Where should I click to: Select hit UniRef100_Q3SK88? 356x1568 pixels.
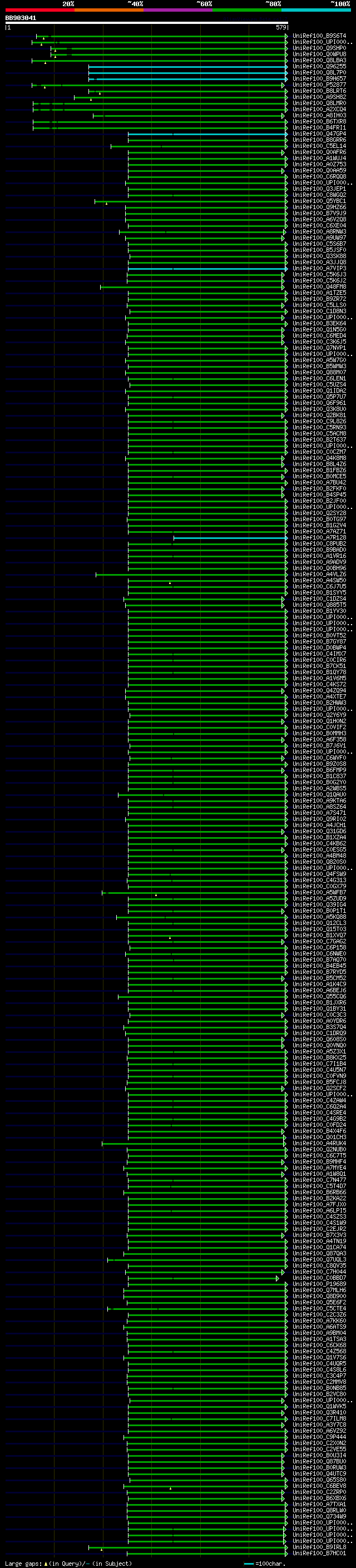(x=319, y=256)
